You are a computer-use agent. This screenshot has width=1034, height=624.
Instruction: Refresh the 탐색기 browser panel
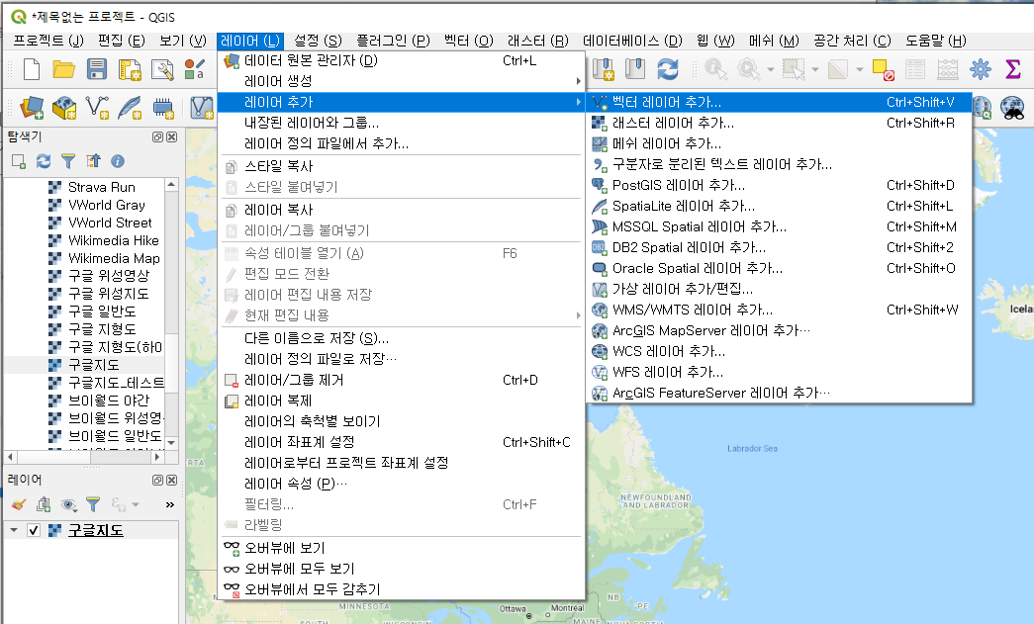[43, 161]
